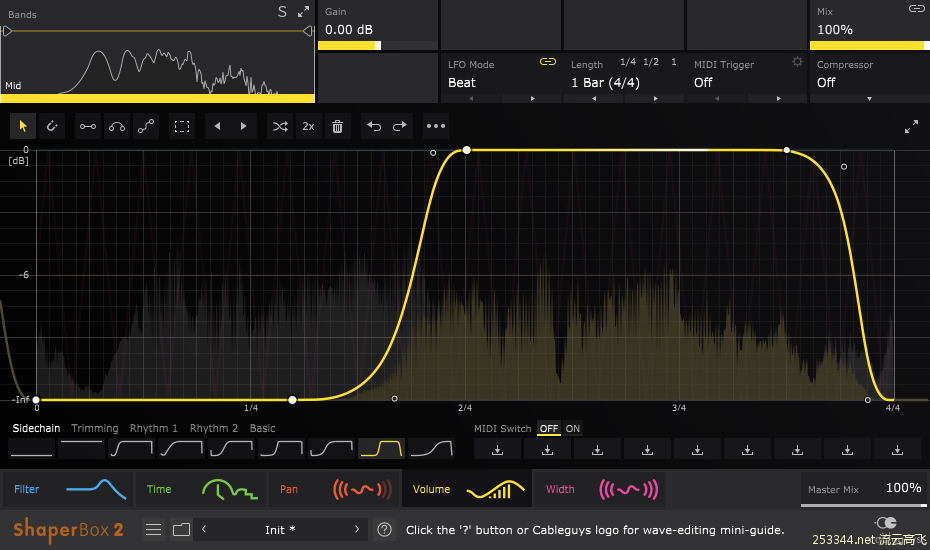Select the pen draw tool
This screenshot has height=550, width=930.
pos(52,126)
